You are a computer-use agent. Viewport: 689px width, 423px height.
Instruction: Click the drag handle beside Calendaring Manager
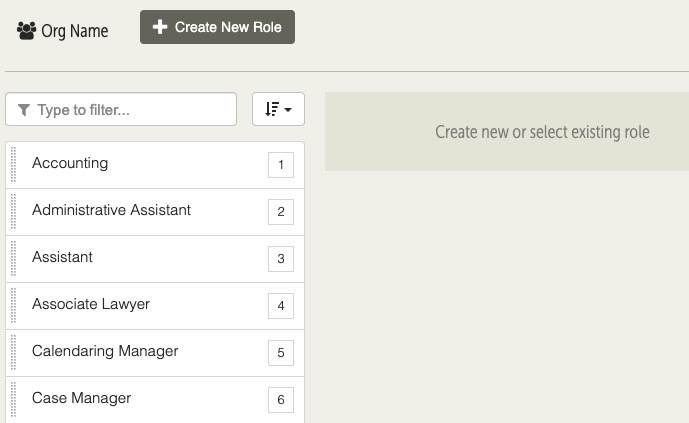(x=13, y=353)
